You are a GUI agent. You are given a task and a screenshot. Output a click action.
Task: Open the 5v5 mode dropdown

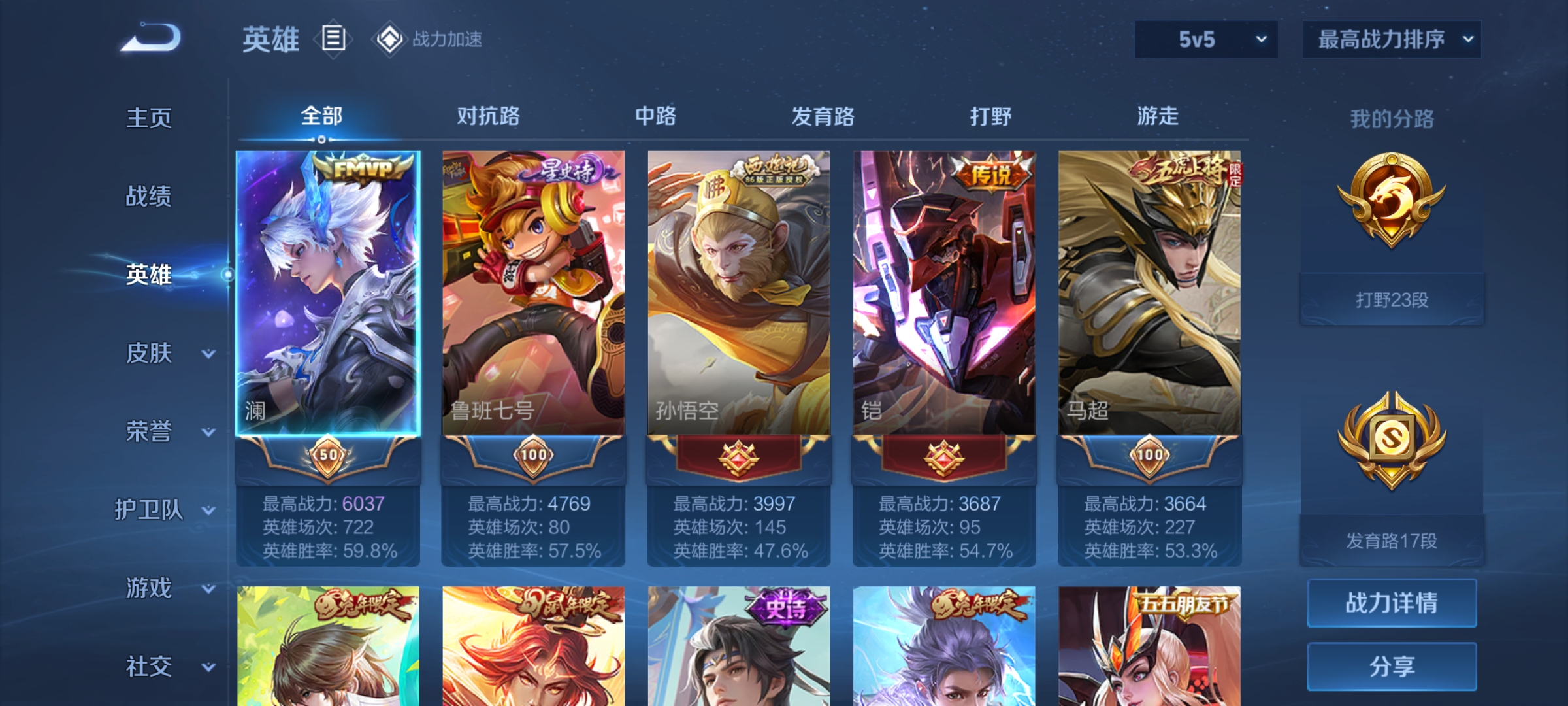tap(1206, 39)
